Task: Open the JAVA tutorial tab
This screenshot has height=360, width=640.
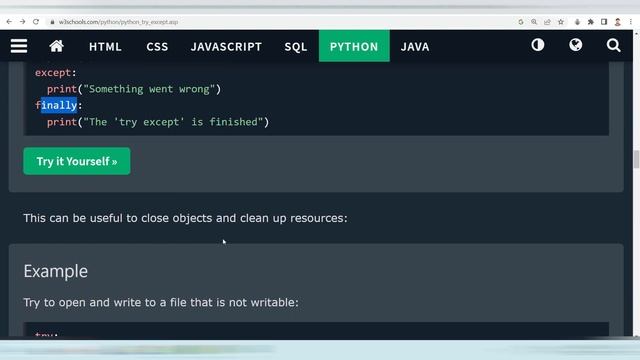Action: (415, 47)
